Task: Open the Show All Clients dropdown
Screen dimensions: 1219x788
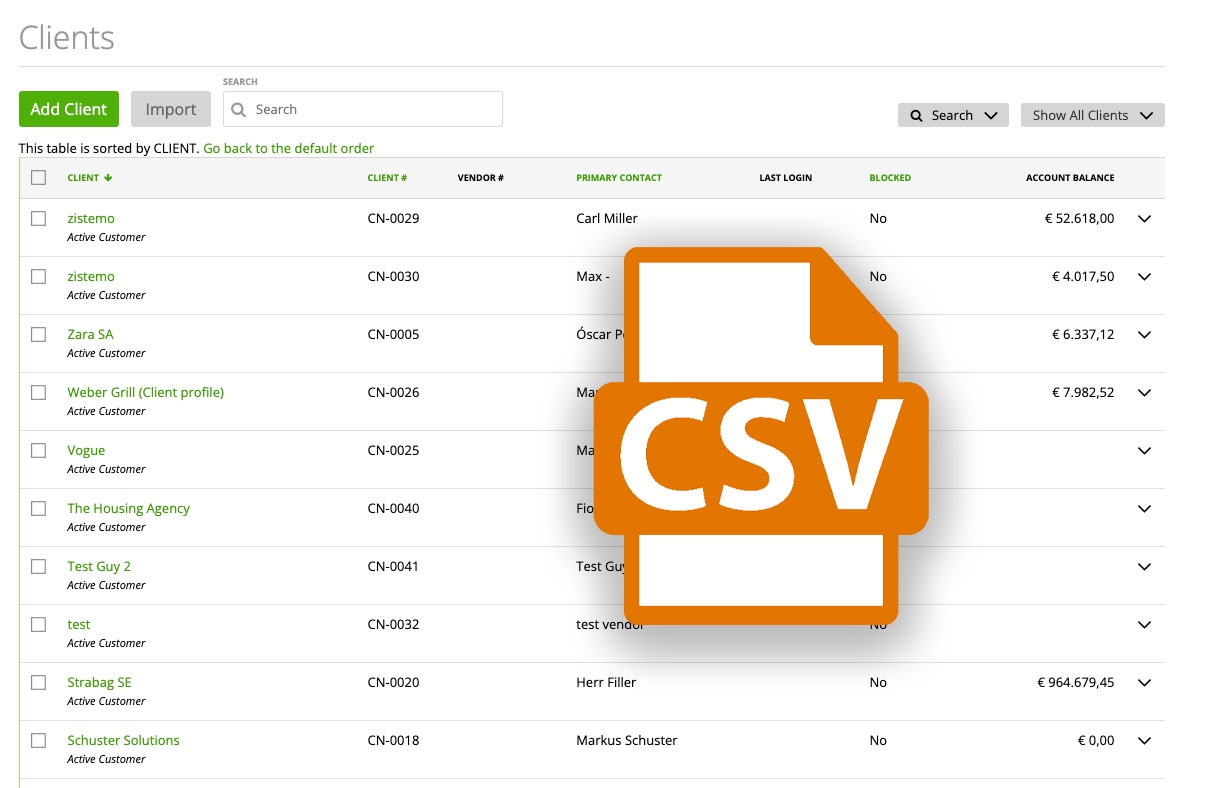Action: pos(1092,115)
